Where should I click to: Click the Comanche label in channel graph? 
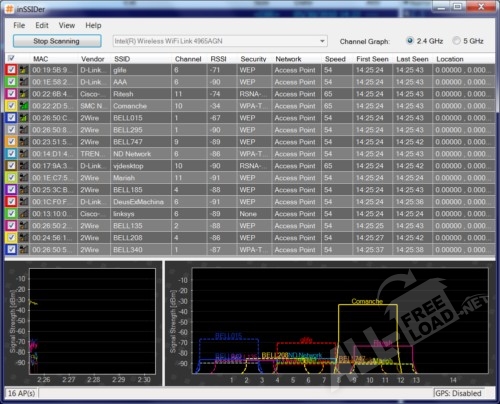(x=367, y=301)
